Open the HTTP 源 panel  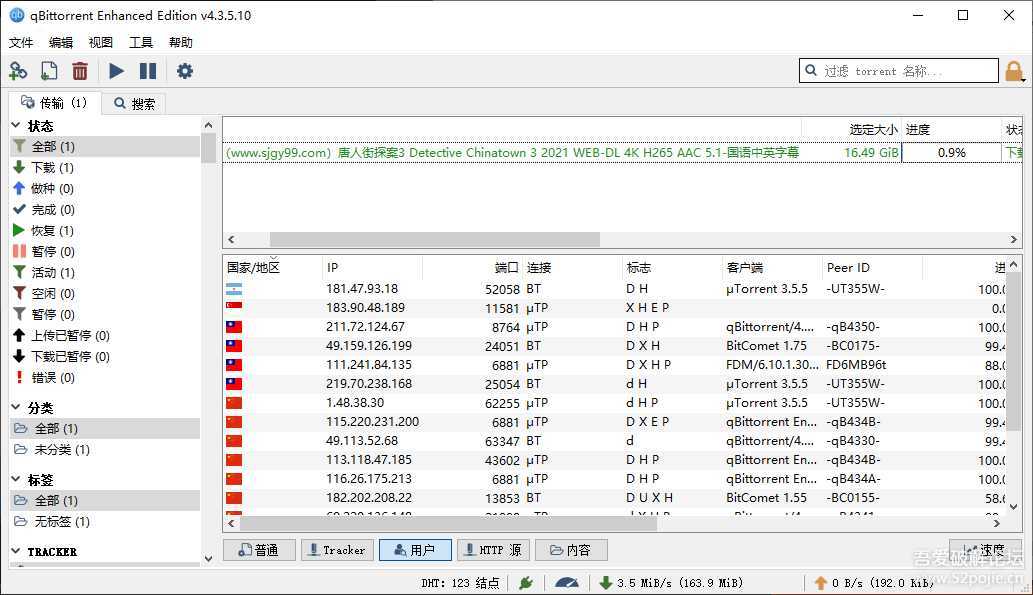point(493,550)
